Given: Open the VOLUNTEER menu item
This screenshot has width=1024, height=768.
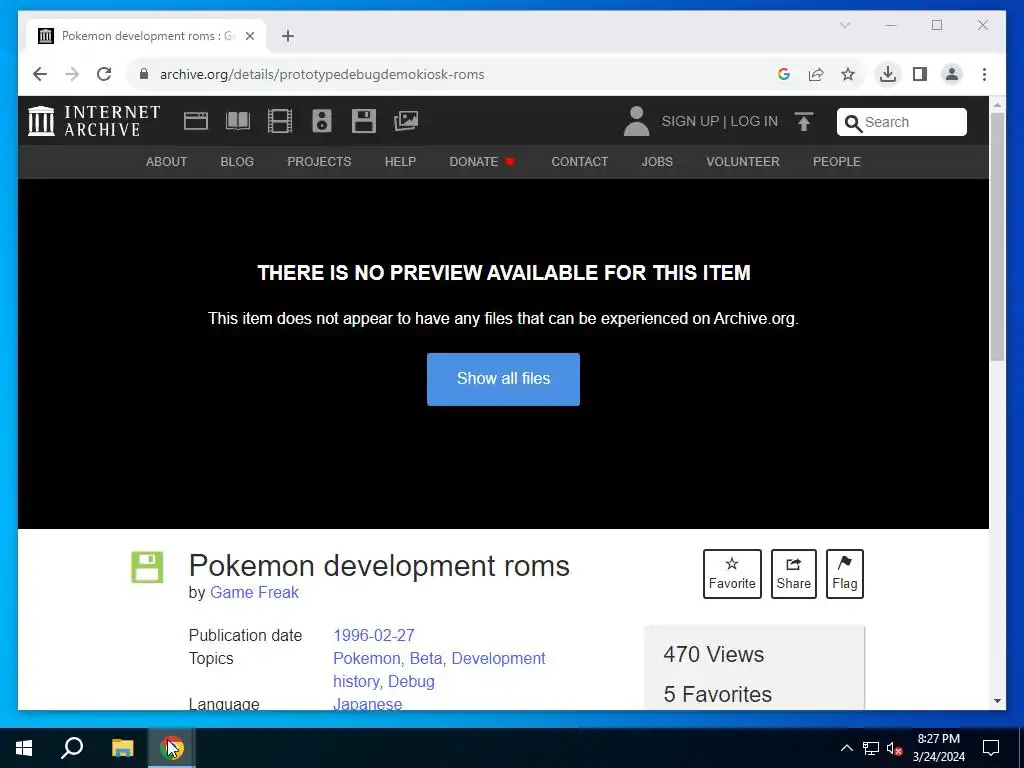Looking at the screenshot, I should coord(743,162).
